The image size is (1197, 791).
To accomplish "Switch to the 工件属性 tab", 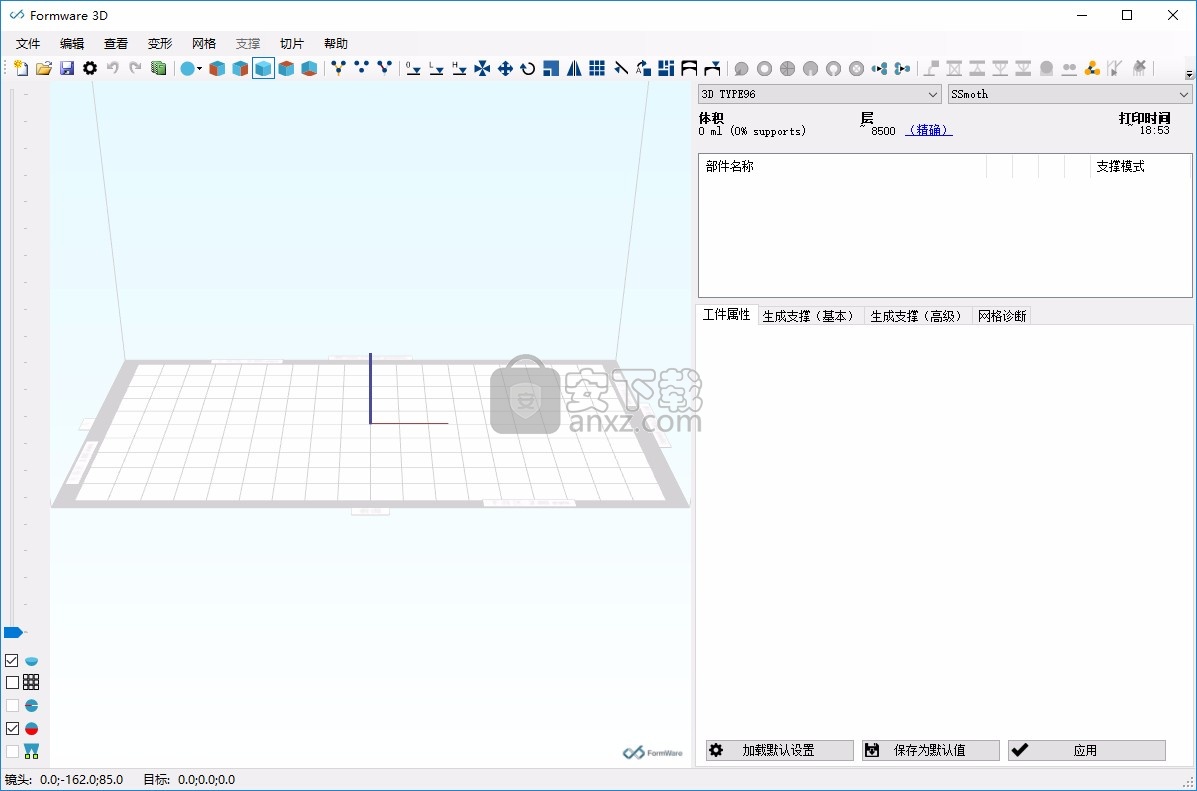I will click(x=727, y=315).
